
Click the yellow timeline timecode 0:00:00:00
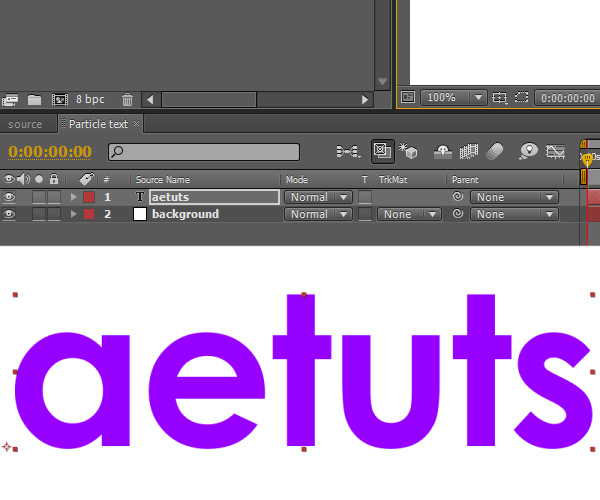pos(50,152)
